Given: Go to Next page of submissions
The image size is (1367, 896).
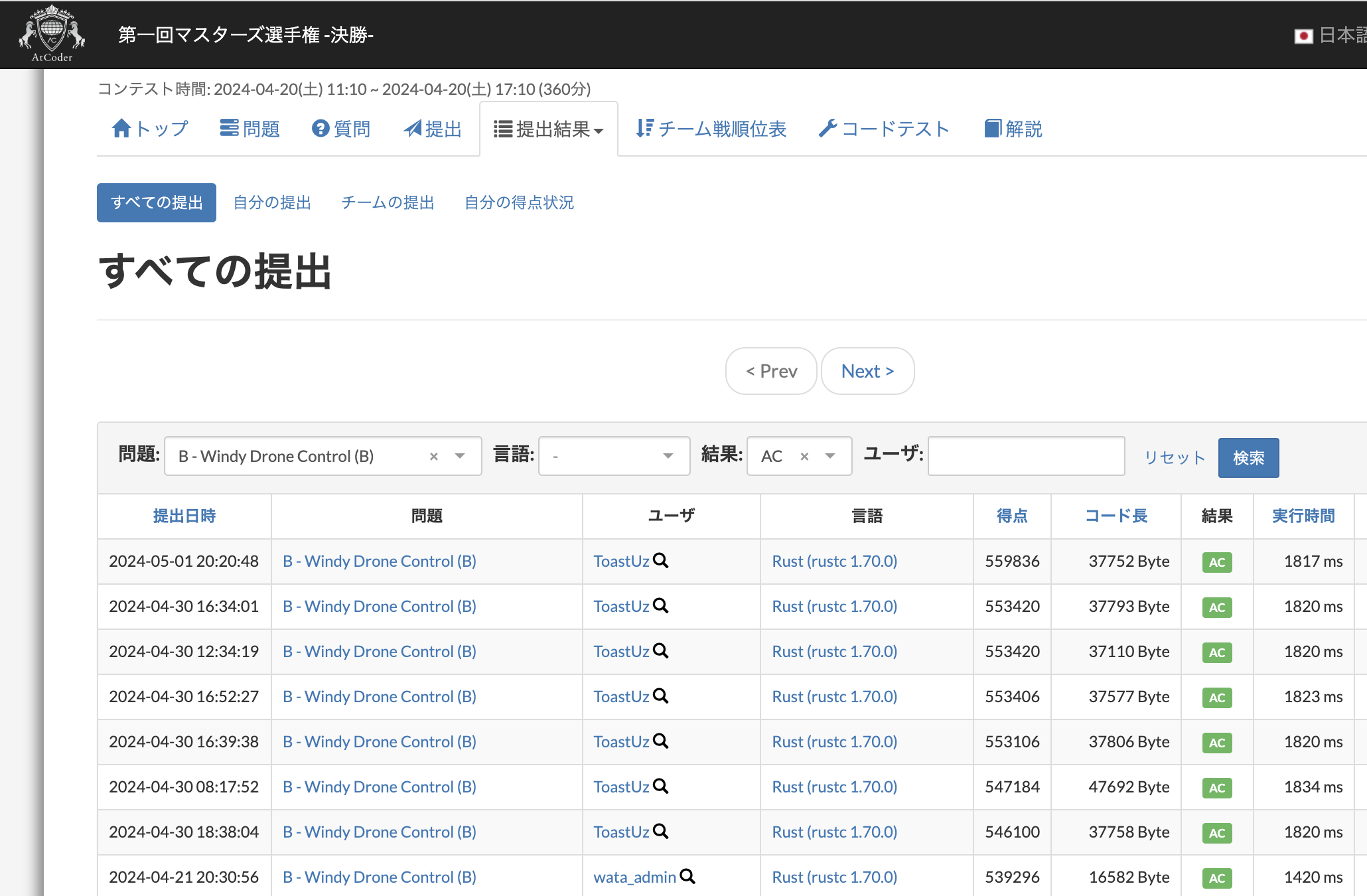Looking at the screenshot, I should pyautogui.click(x=867, y=372).
